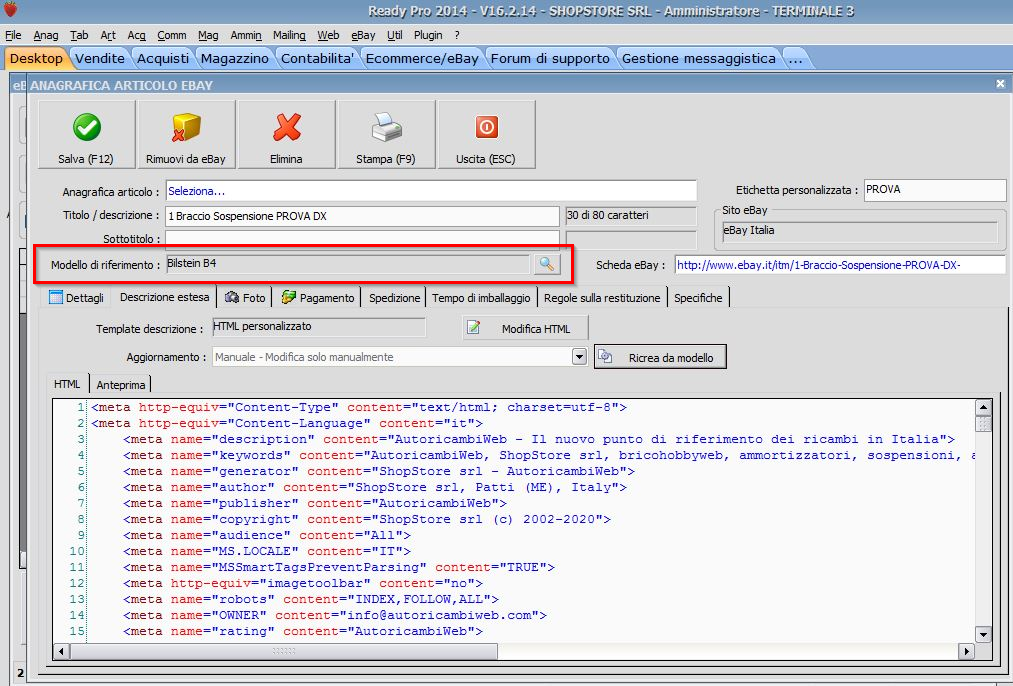
Task: Open the Gestione messaggistica tab
Action: [x=698, y=58]
